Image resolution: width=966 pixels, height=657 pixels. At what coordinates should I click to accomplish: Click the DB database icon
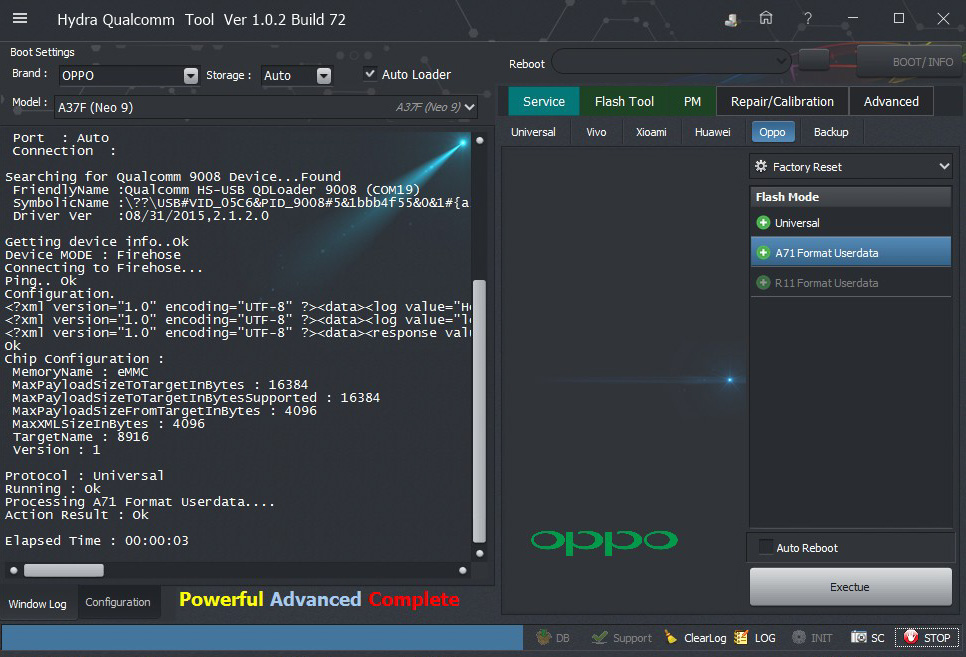tap(543, 637)
